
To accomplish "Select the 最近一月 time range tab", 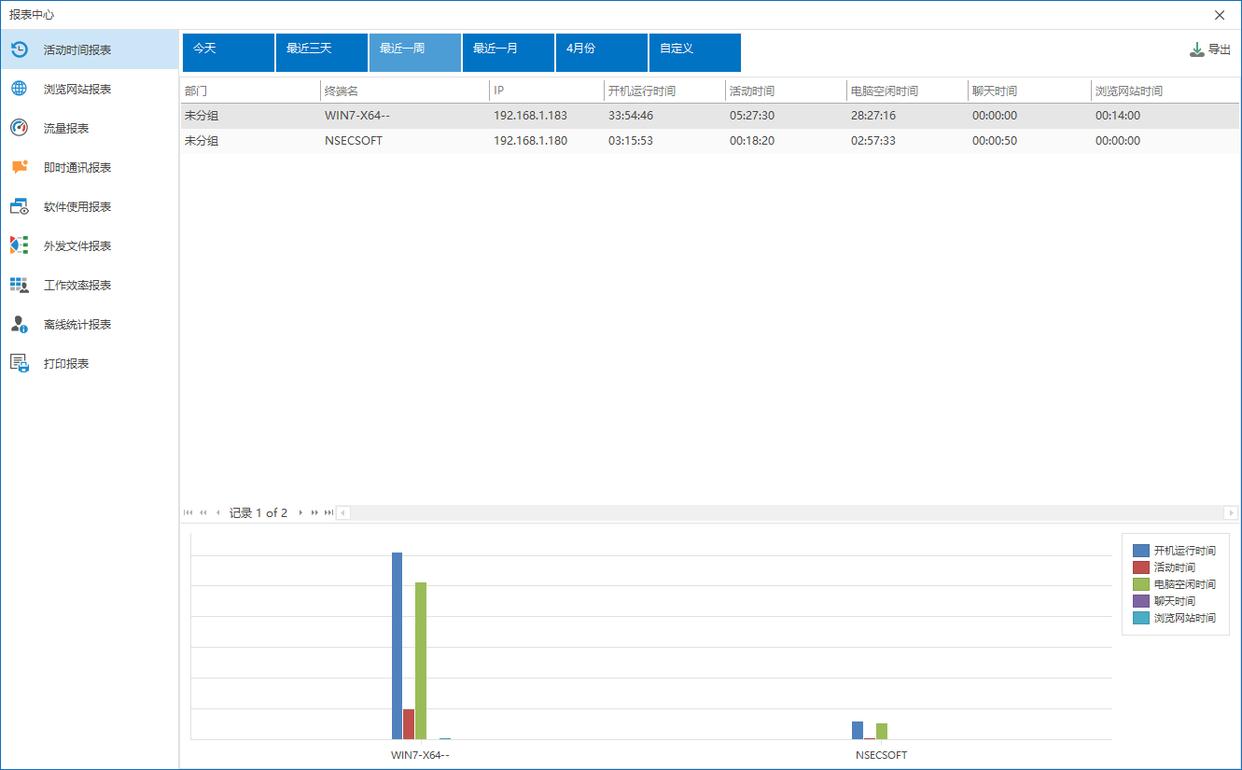I will (x=508, y=53).
